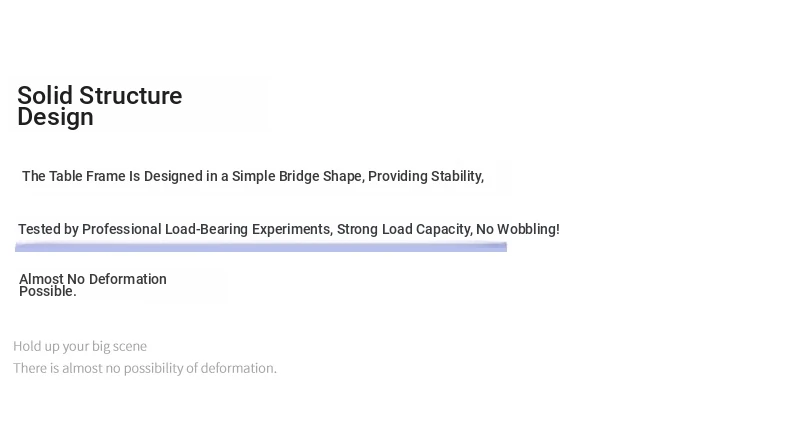Image resolution: width=790 pixels, height=422 pixels.
Task: Select the "Almost No Deformation Possible." text
Action: point(92,285)
